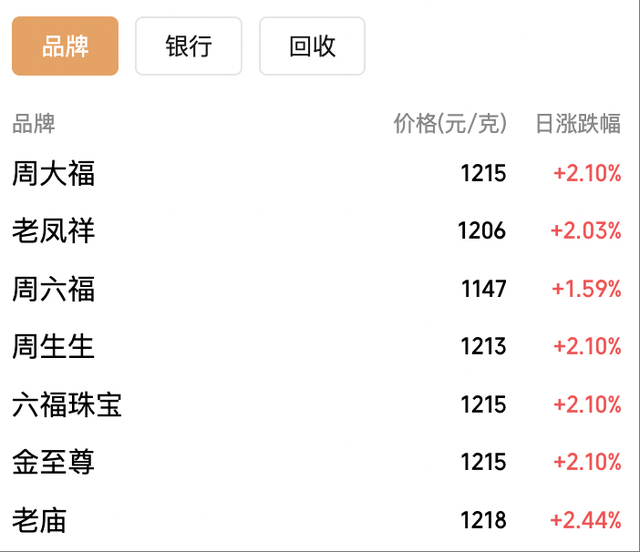Open 金至尊 gold price details
The height and width of the screenshot is (552, 640).
pos(54,462)
